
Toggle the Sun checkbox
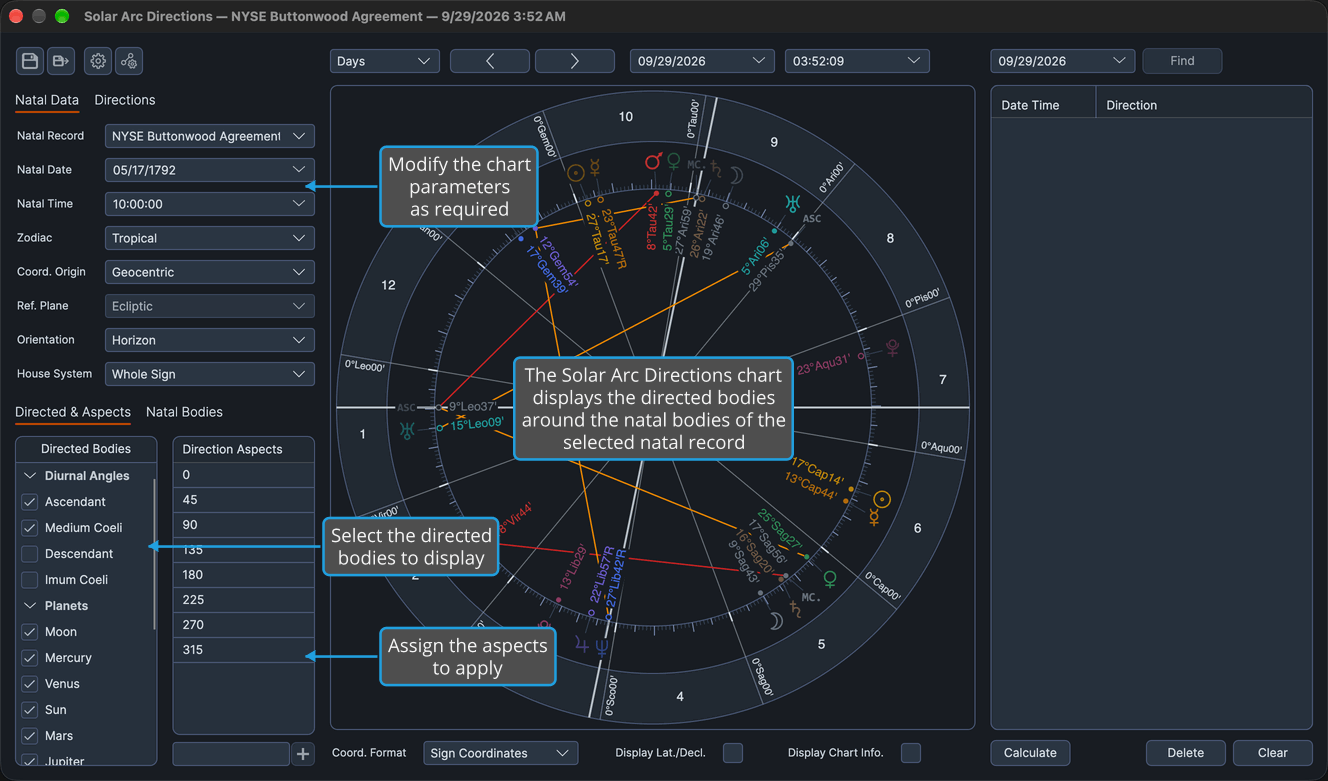click(x=30, y=710)
